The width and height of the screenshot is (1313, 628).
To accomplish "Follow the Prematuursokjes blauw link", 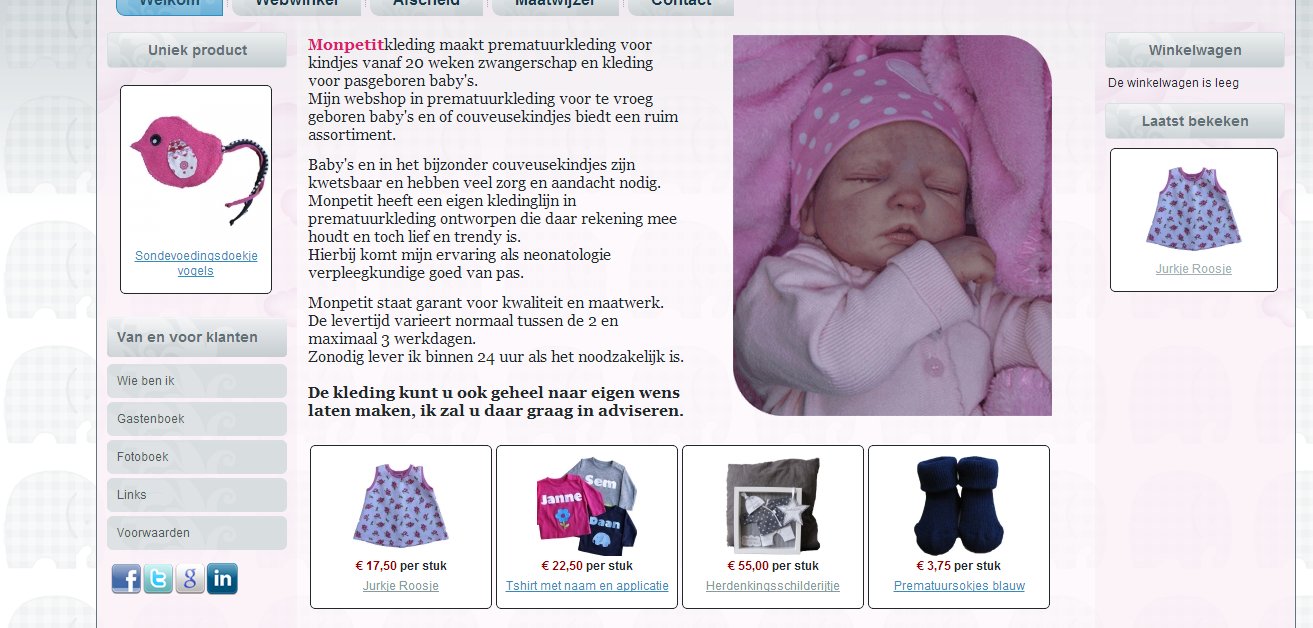I will (959, 586).
